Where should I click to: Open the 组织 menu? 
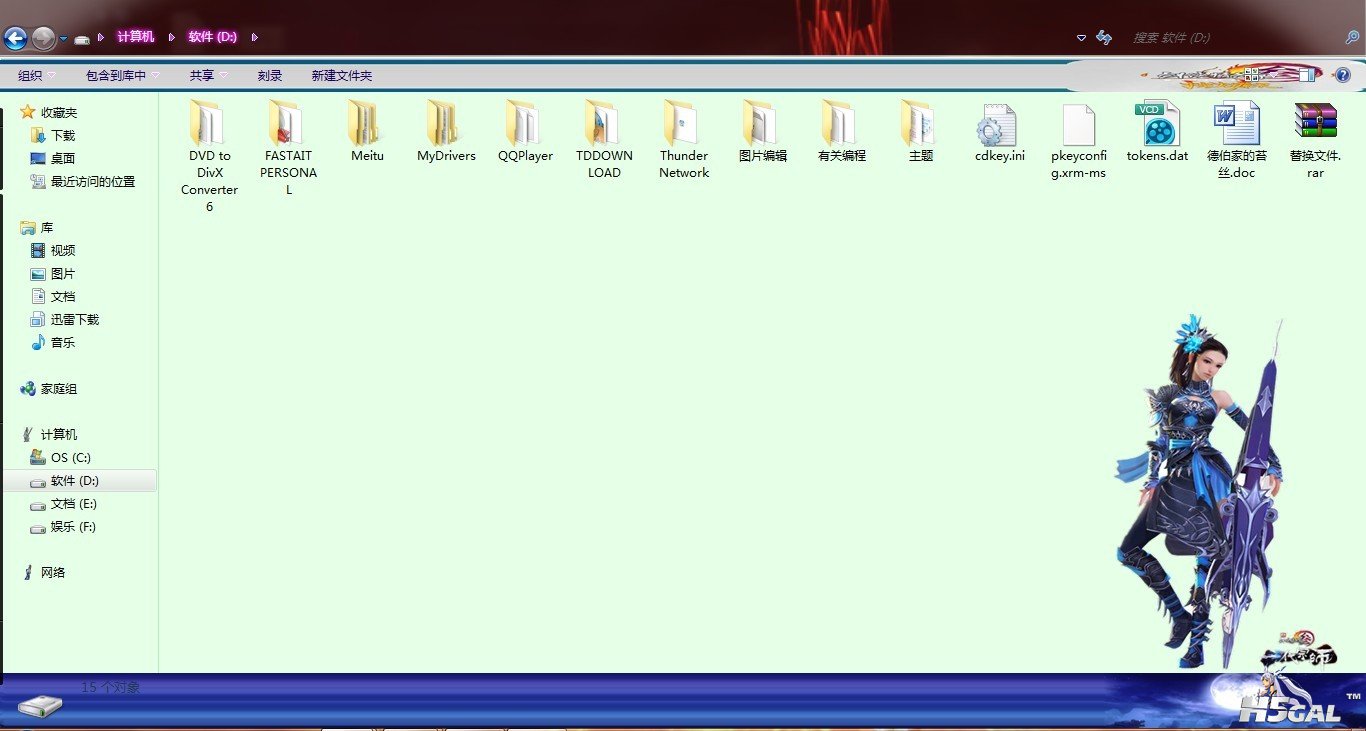point(36,75)
